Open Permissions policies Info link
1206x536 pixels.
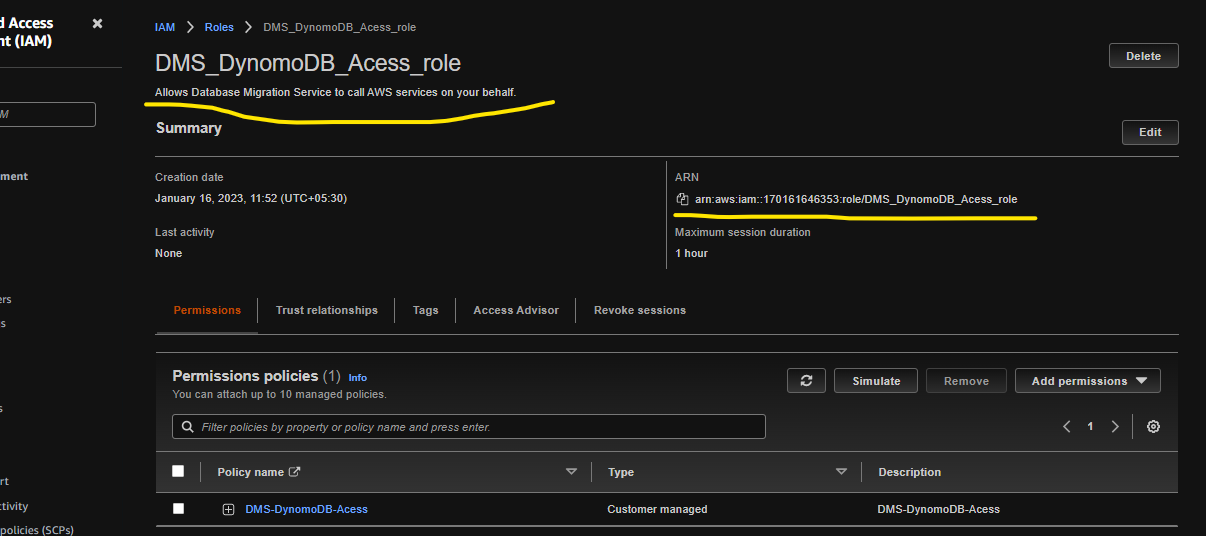pos(357,378)
